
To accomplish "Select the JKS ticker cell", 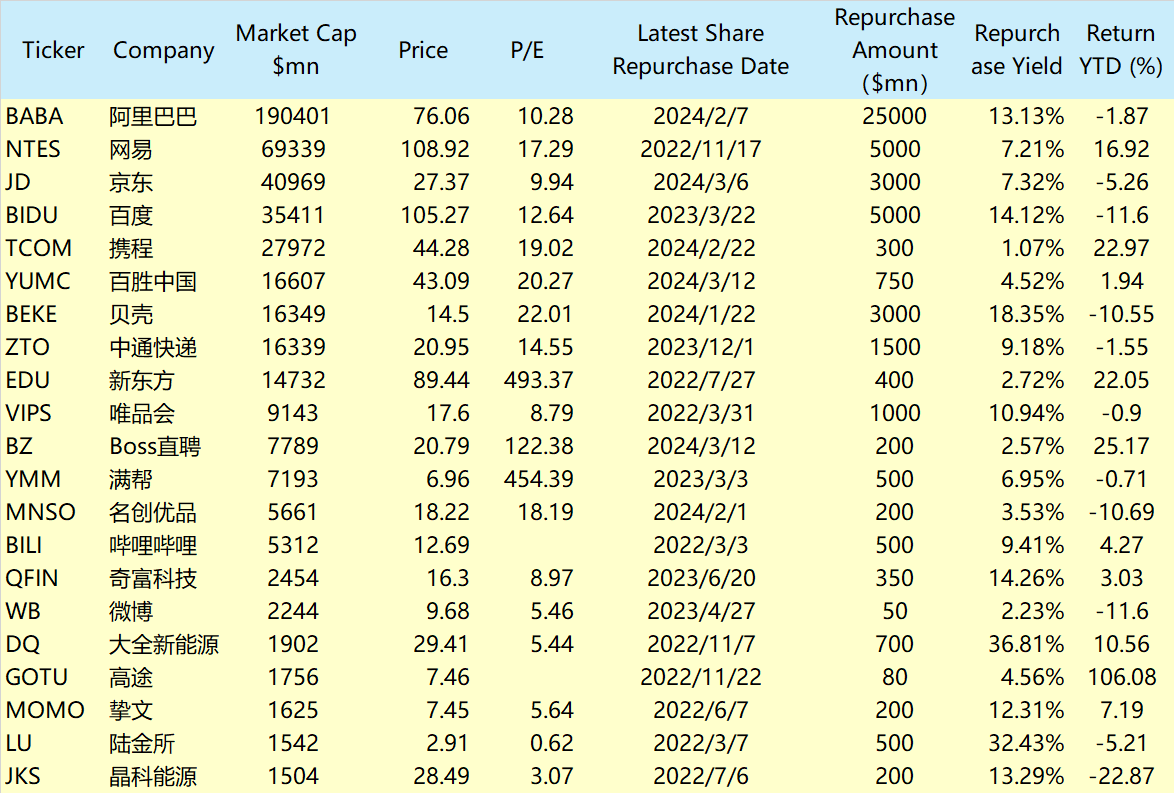I will click(x=24, y=777).
